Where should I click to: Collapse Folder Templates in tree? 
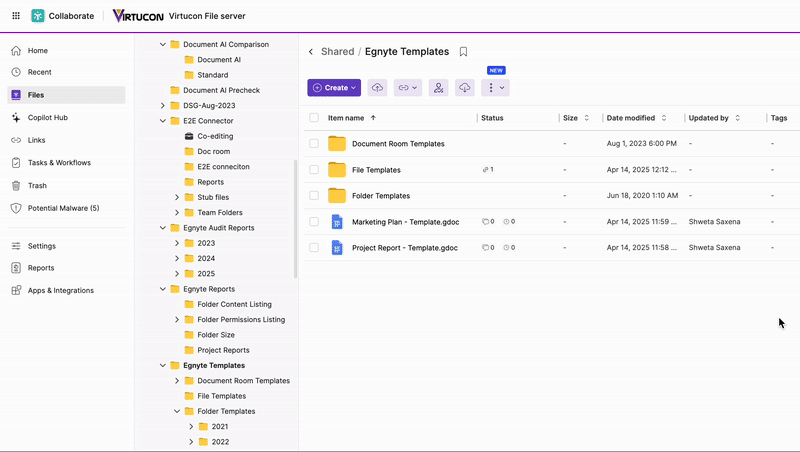click(177, 411)
